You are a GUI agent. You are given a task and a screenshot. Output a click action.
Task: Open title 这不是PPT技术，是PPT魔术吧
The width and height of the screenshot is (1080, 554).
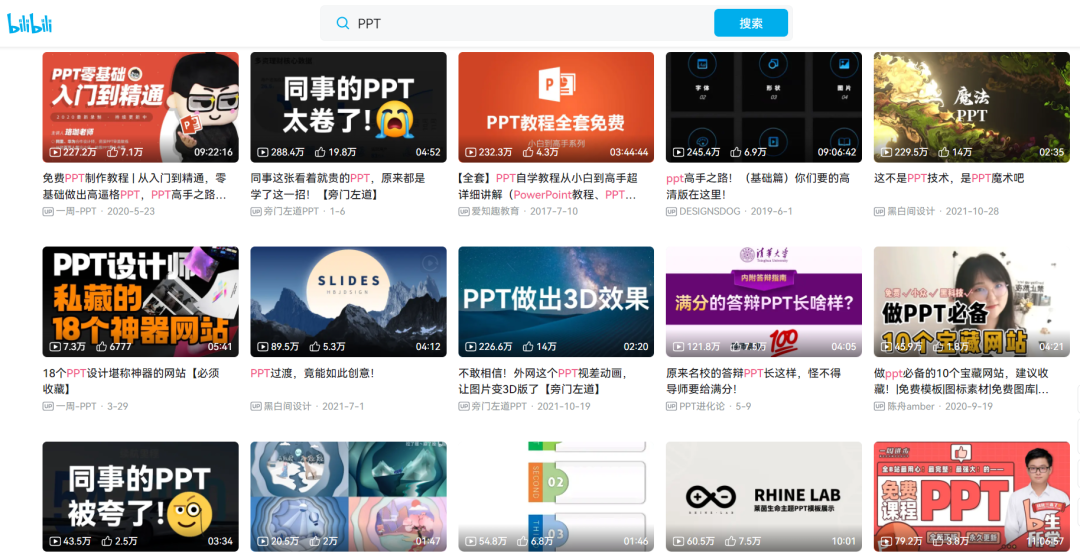point(948,178)
